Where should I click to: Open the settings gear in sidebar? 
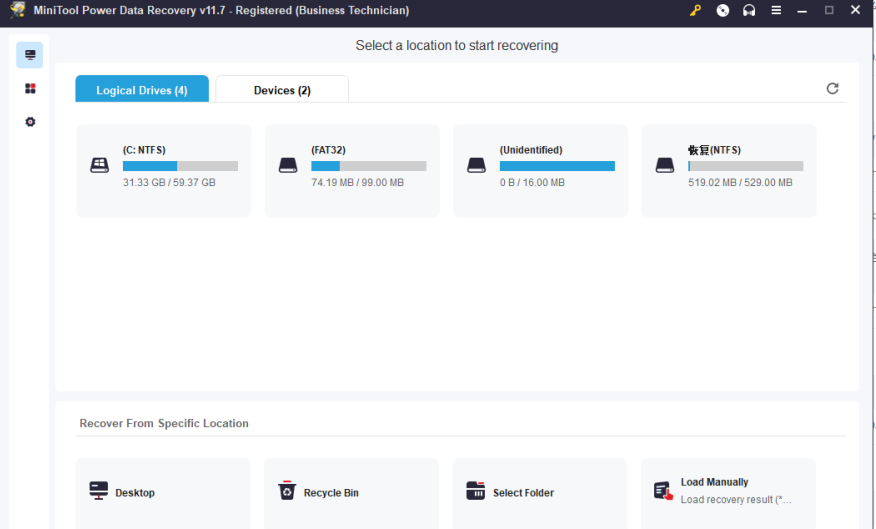(30, 122)
